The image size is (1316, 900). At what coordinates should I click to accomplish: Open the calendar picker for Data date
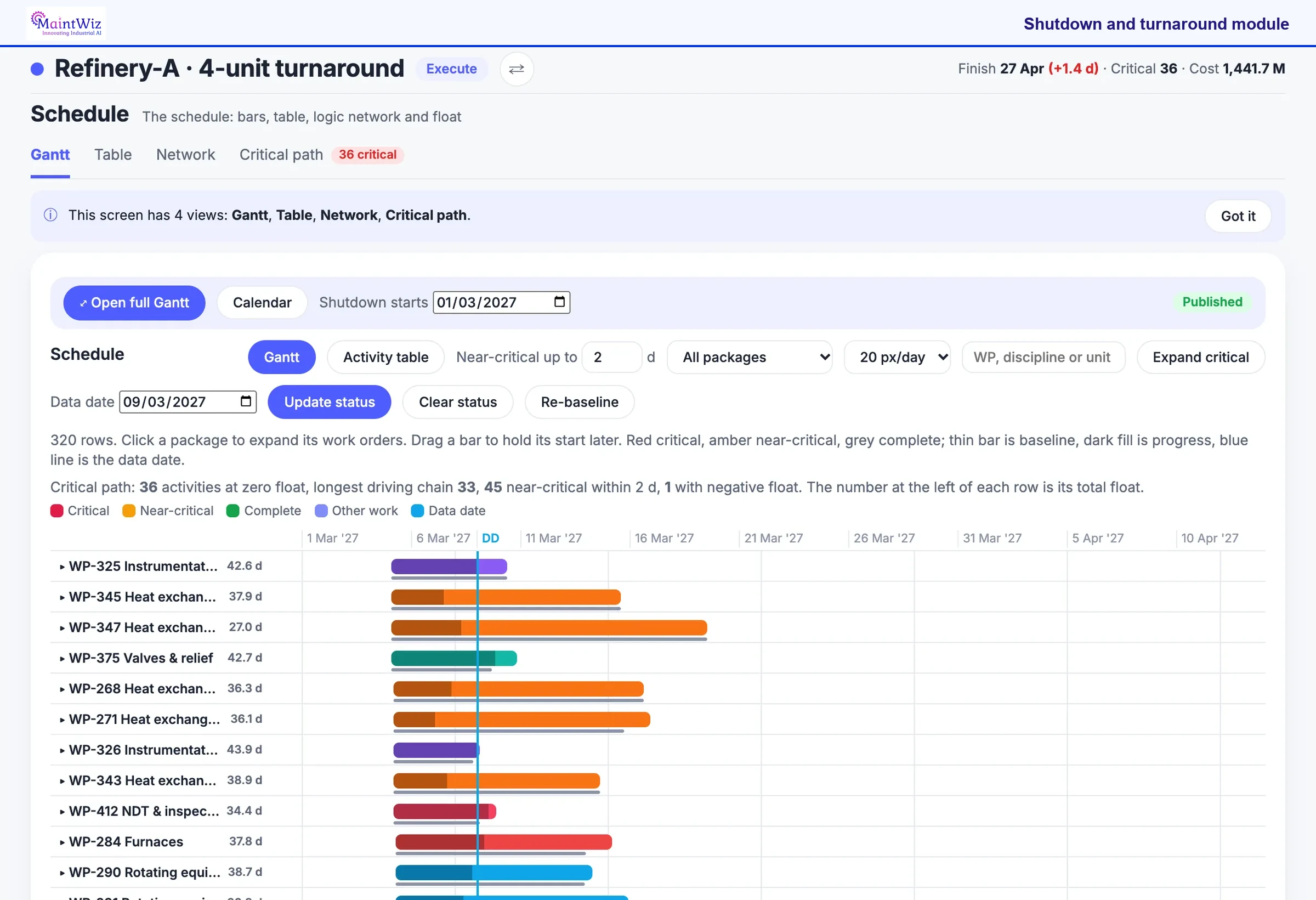(x=246, y=401)
